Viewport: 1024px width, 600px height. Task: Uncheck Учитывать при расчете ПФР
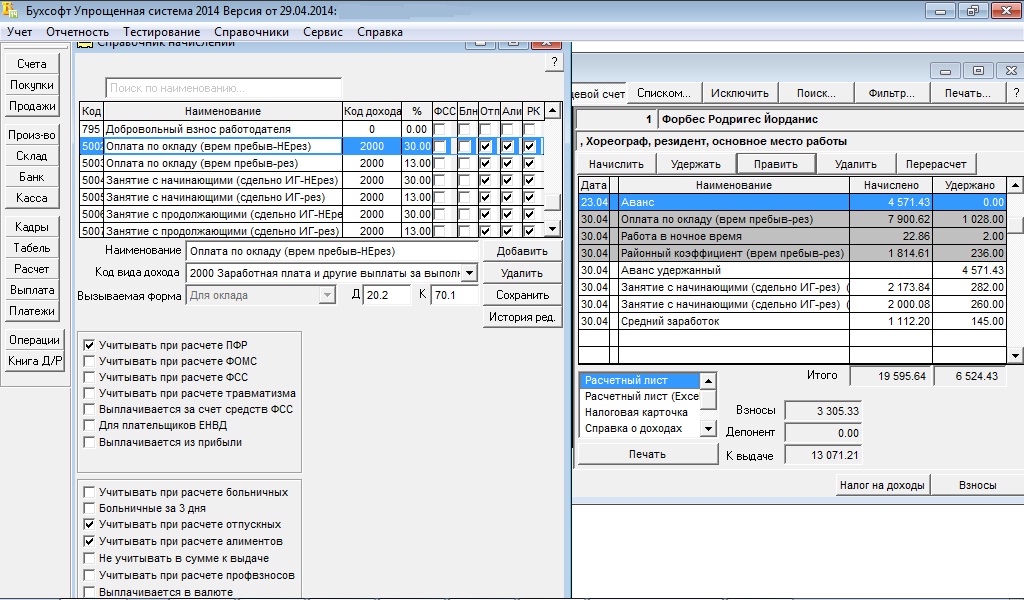tap(90, 345)
